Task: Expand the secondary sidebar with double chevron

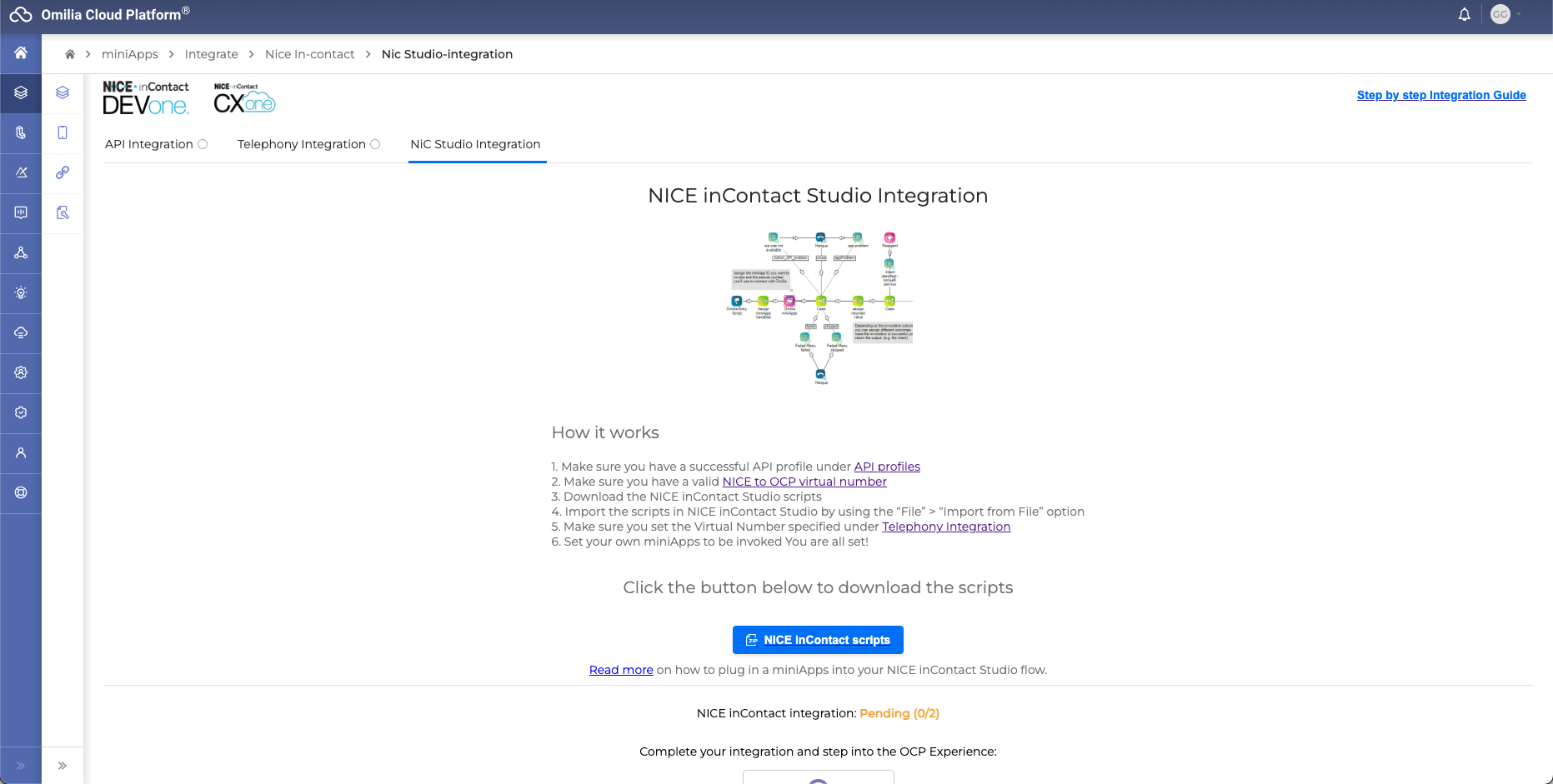Action: point(63,766)
